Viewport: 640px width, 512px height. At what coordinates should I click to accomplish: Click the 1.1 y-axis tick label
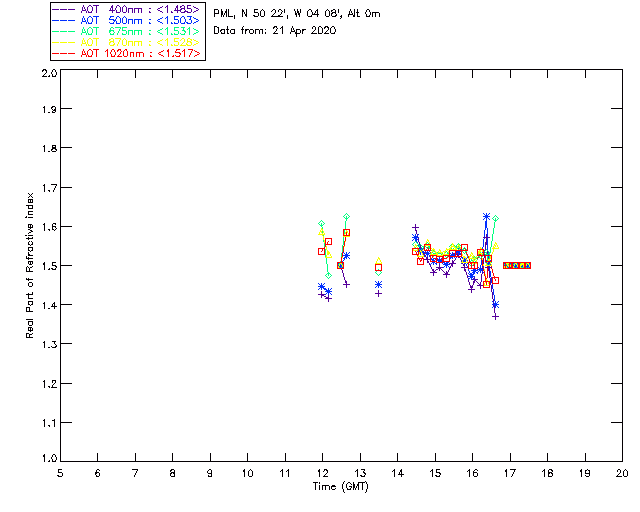coord(49,423)
